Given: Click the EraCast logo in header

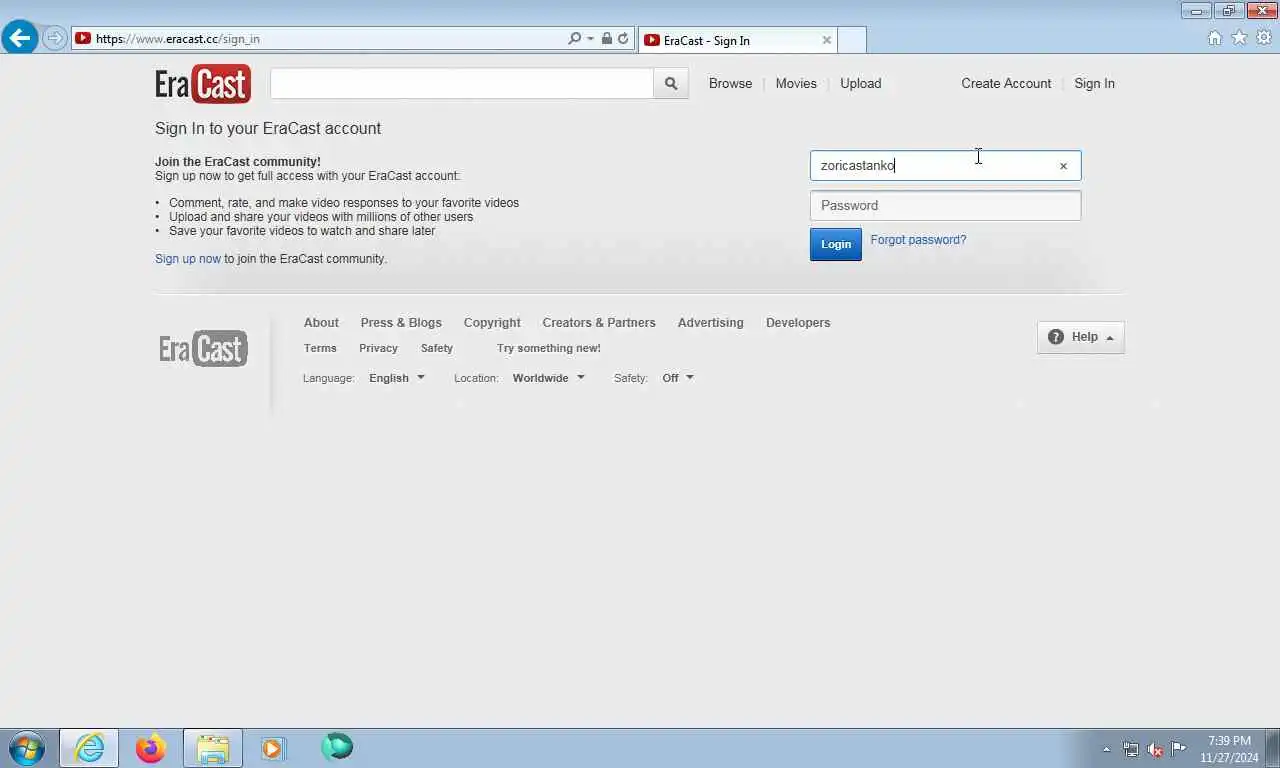Looking at the screenshot, I should pos(203,84).
